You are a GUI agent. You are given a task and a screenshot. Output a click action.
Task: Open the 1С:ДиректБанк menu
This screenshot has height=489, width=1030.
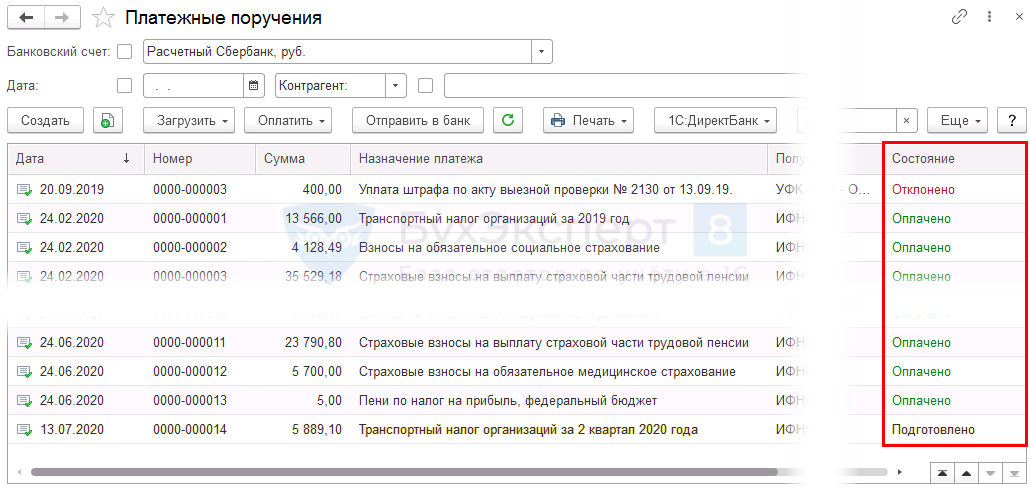(x=716, y=120)
